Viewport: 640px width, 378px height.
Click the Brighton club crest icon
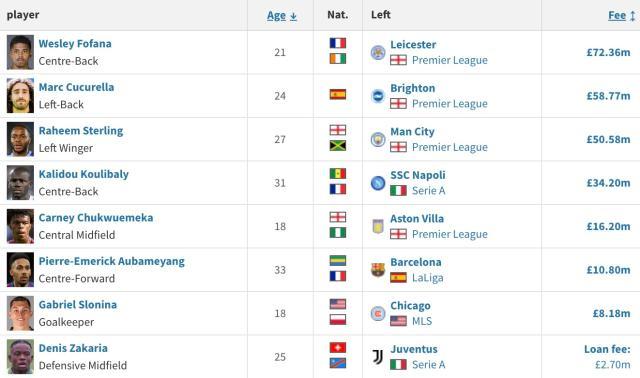pos(378,96)
